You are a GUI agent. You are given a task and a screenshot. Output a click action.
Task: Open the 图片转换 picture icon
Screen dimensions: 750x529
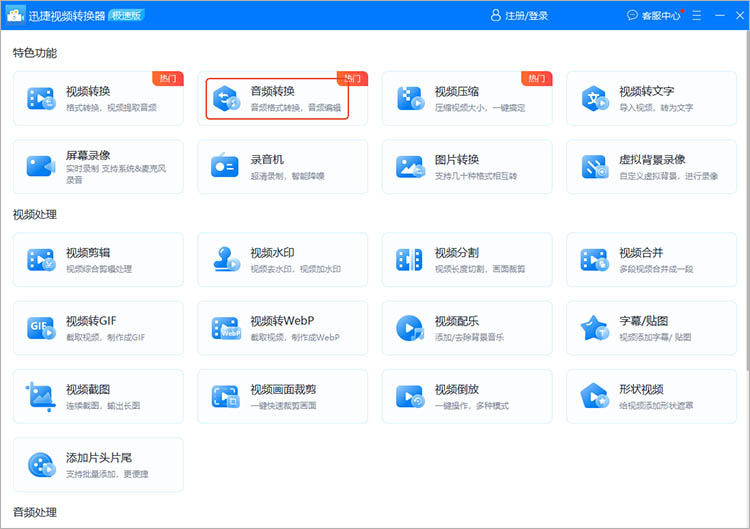click(x=410, y=166)
